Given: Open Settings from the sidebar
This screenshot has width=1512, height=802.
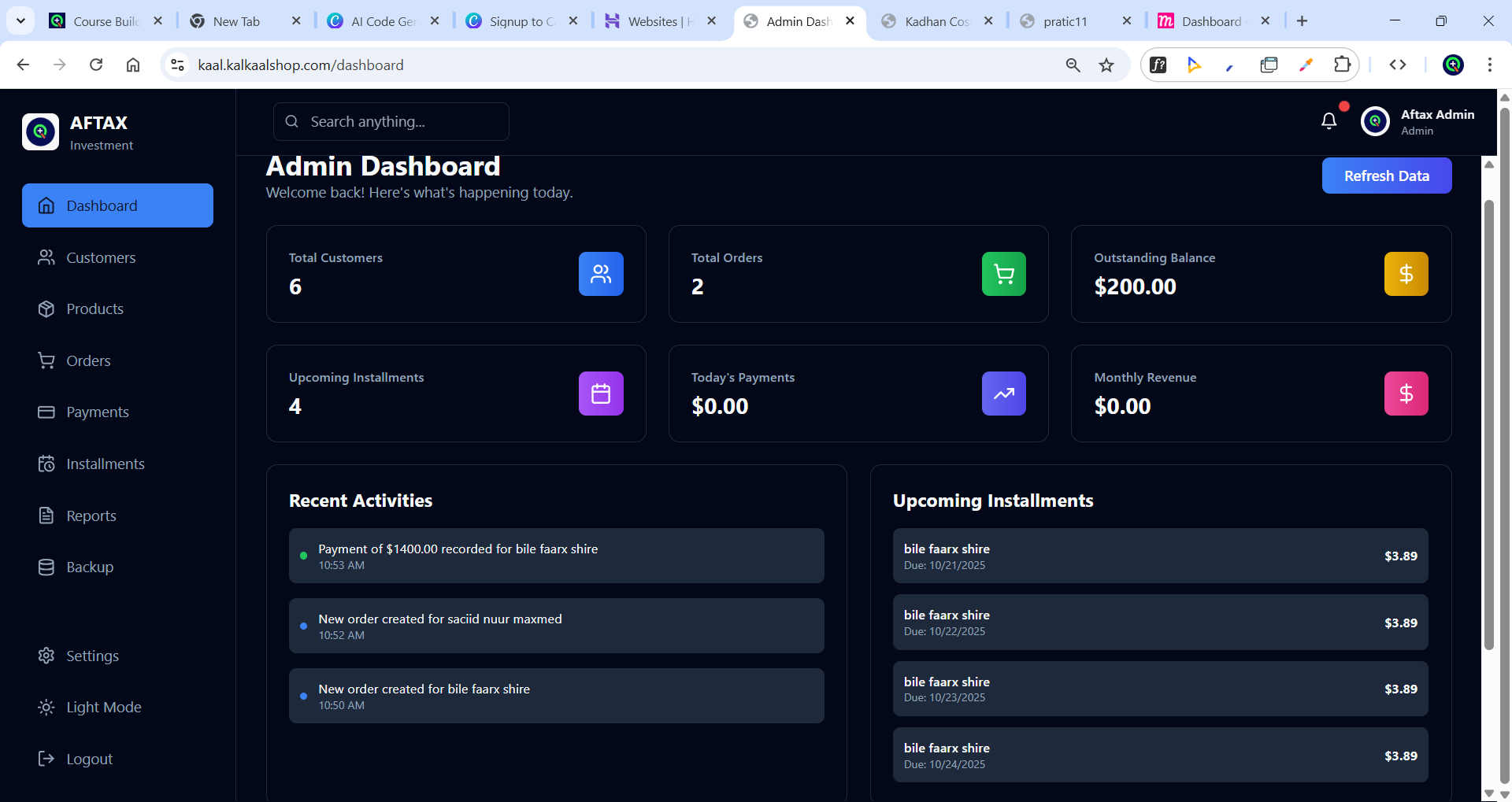Looking at the screenshot, I should coord(92,655).
